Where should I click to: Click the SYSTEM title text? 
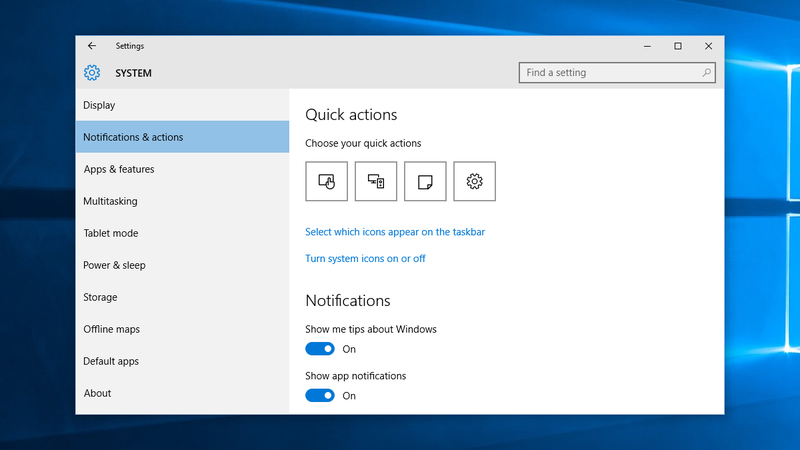click(x=133, y=73)
